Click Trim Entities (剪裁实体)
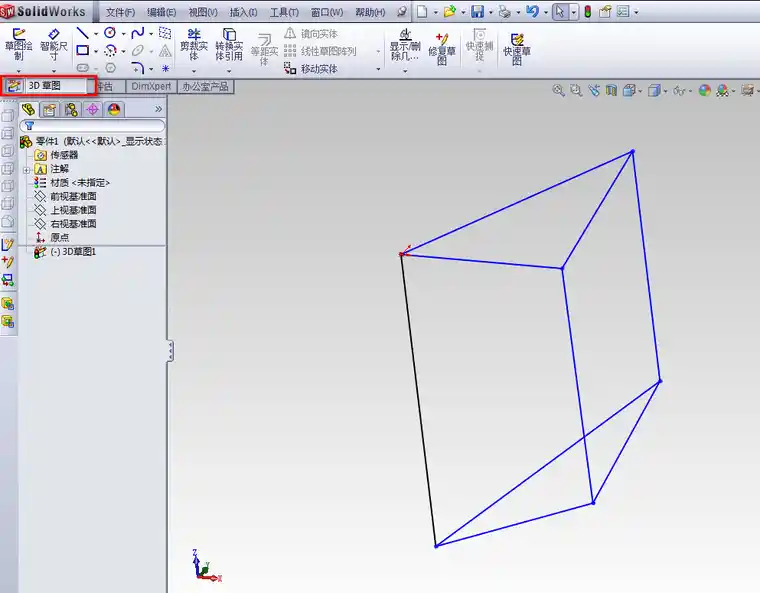The image size is (760, 593). 194,44
